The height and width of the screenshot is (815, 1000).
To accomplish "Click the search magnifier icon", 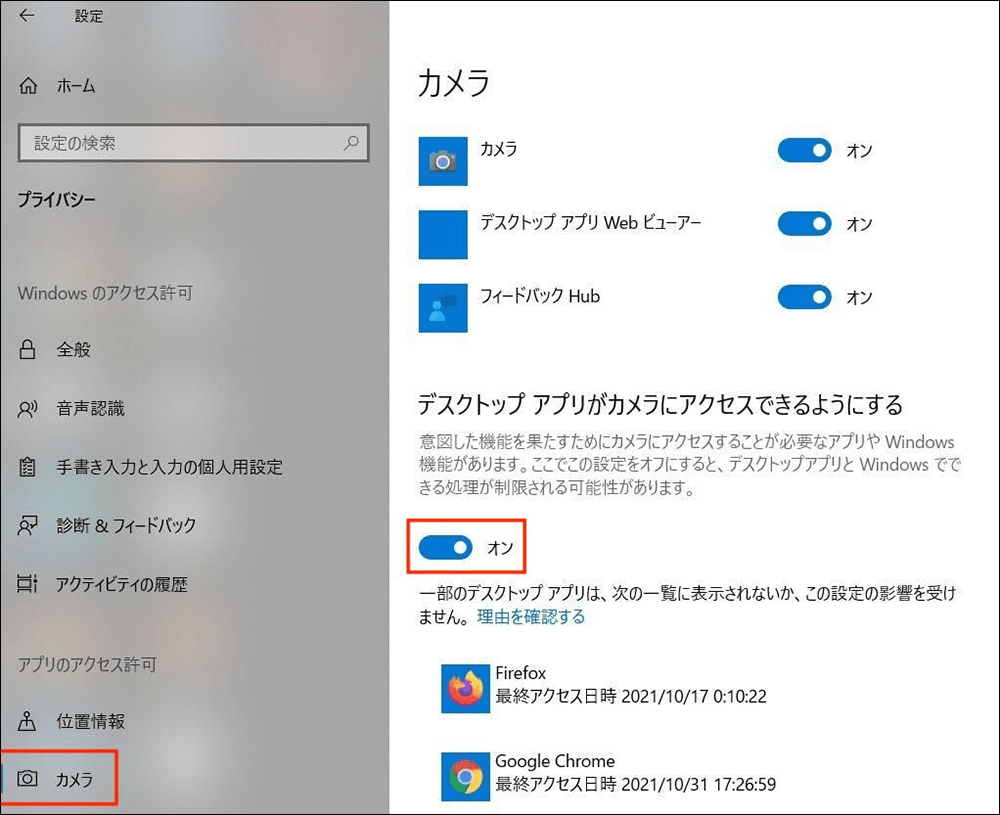I will 351,142.
